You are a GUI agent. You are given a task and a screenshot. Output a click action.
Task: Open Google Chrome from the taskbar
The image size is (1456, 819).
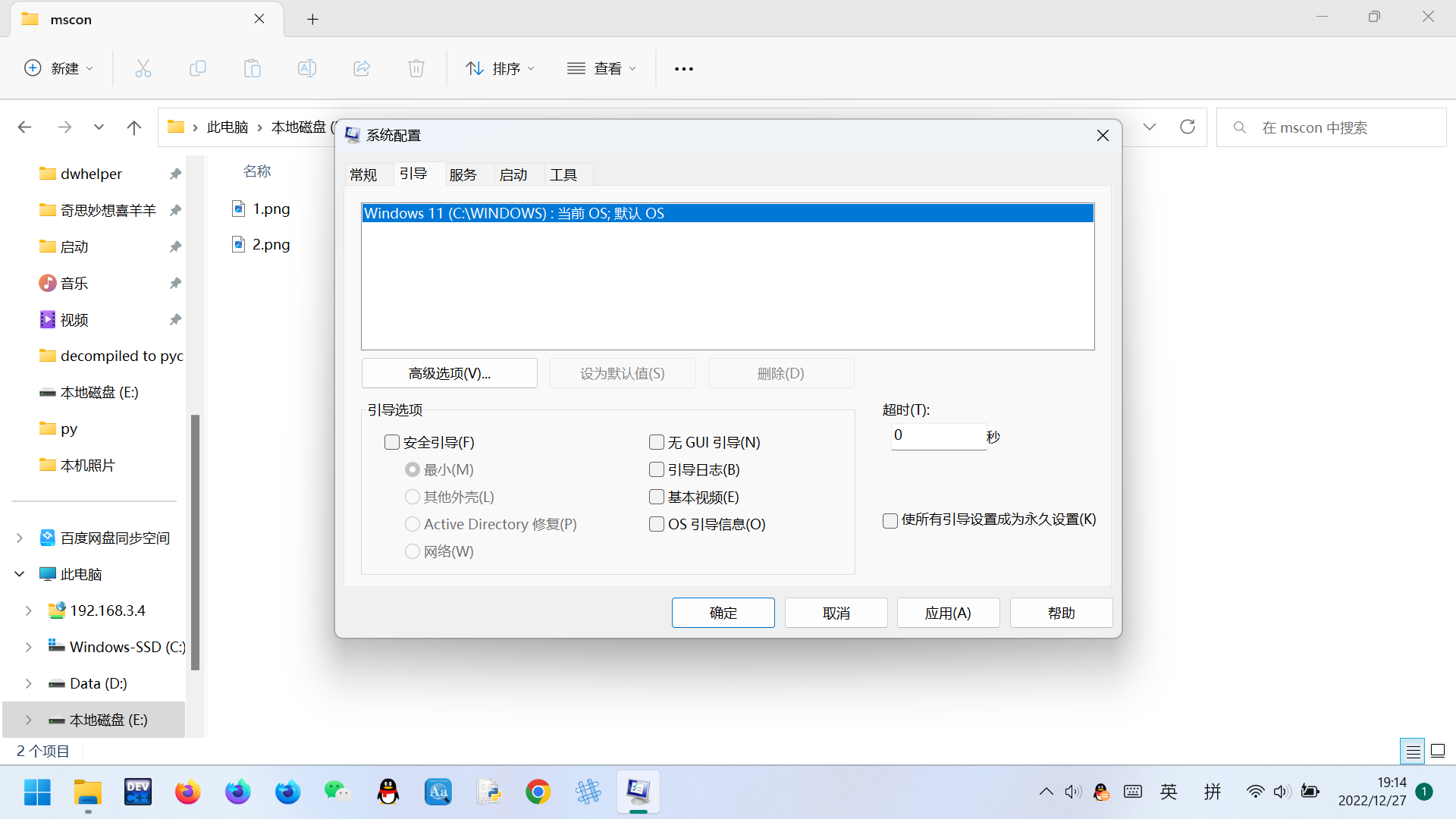[538, 792]
